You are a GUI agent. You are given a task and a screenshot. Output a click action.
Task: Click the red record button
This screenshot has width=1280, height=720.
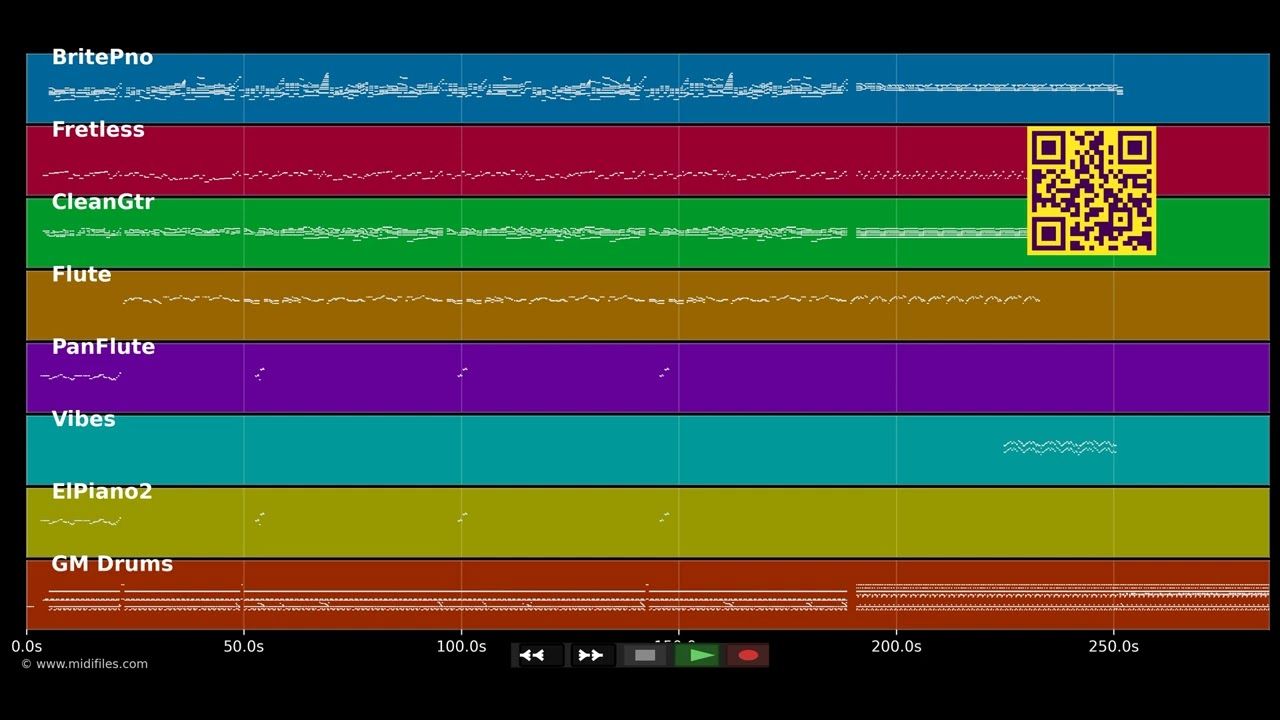748,655
